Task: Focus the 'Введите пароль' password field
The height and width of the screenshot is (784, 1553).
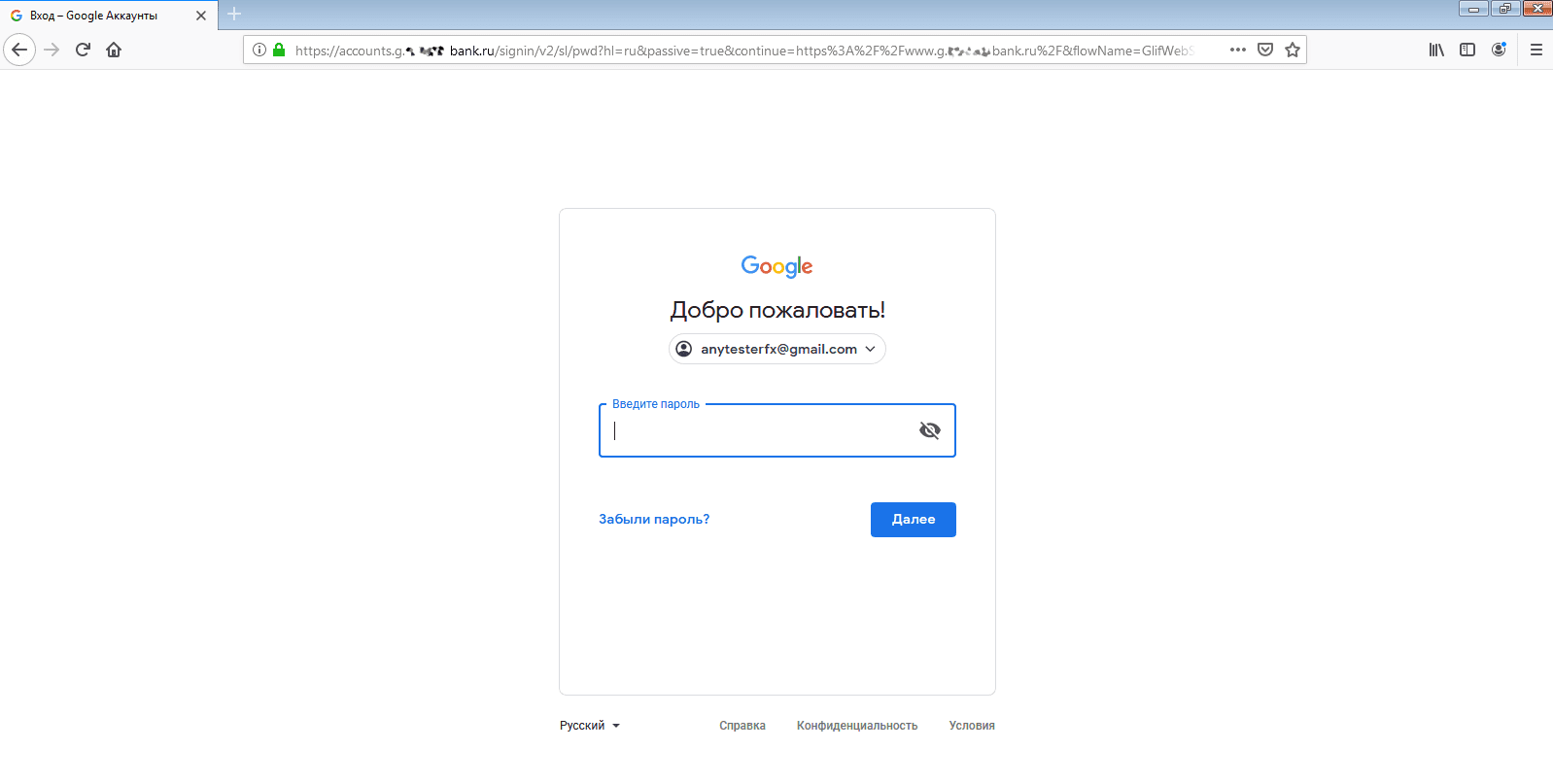Action: pyautogui.click(x=777, y=430)
